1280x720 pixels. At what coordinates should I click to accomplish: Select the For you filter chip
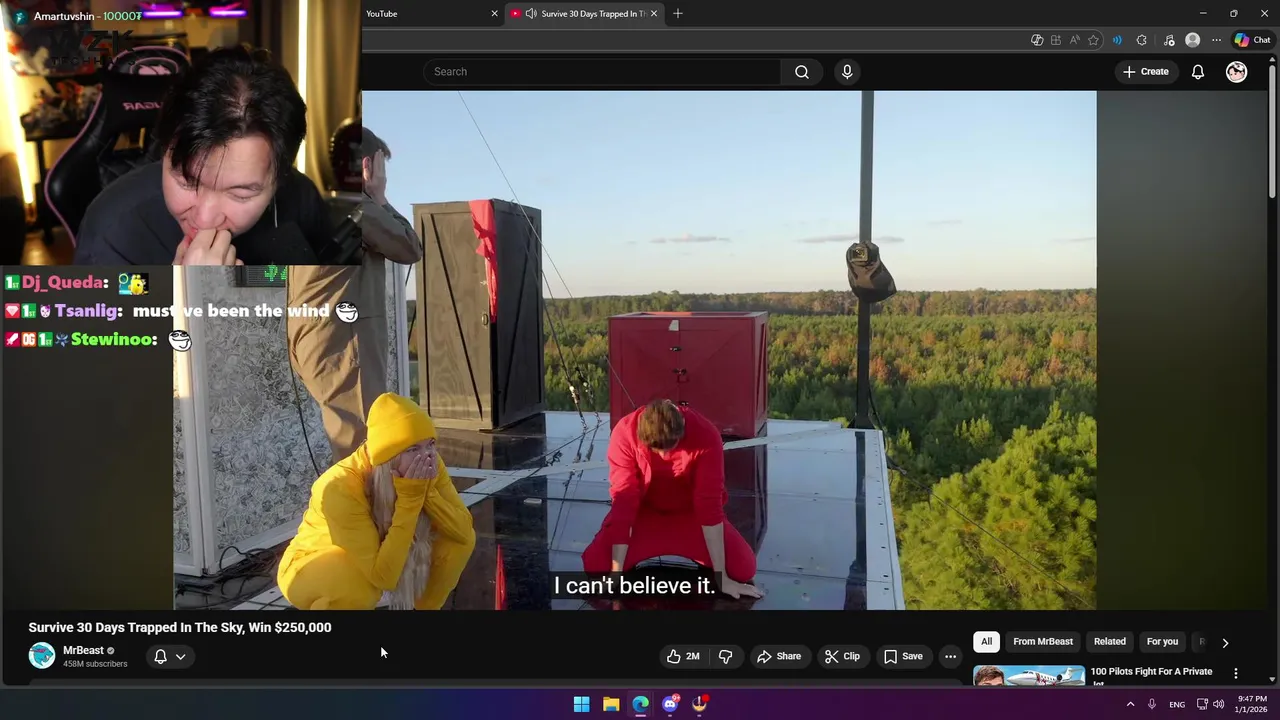click(1162, 642)
